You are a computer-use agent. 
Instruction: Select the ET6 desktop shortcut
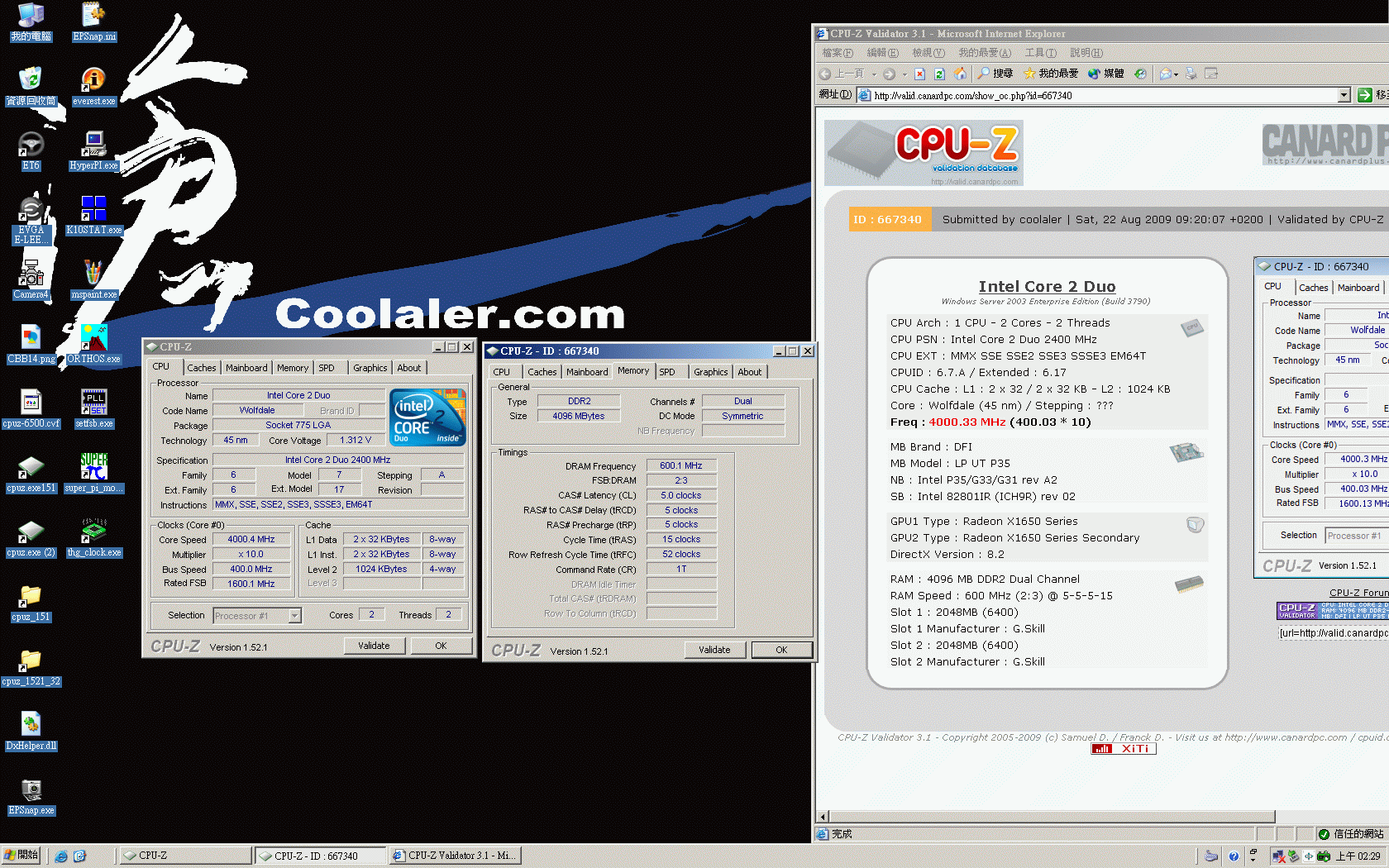click(x=31, y=150)
